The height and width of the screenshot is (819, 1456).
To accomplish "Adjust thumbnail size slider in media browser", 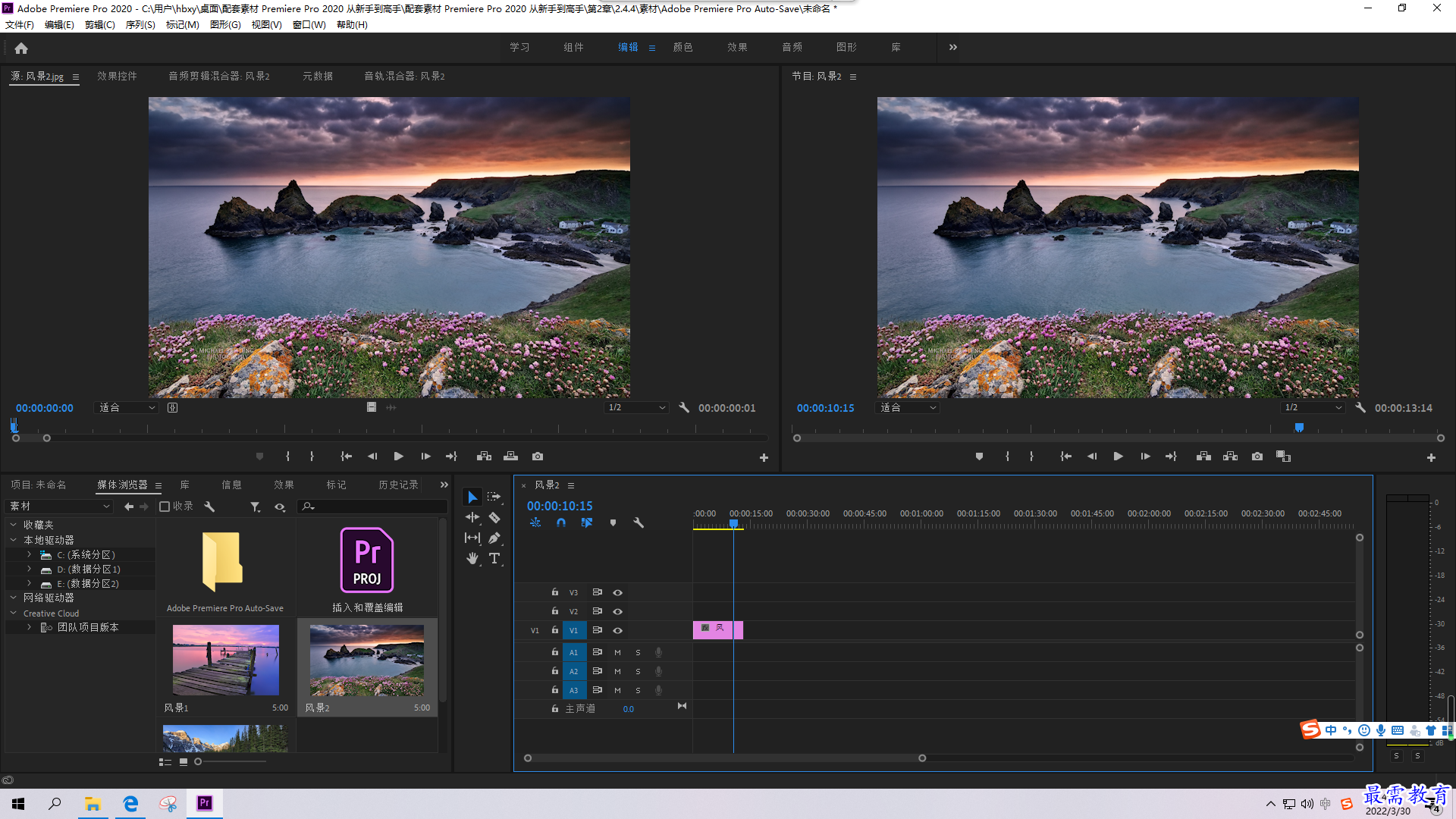I will coord(198,761).
